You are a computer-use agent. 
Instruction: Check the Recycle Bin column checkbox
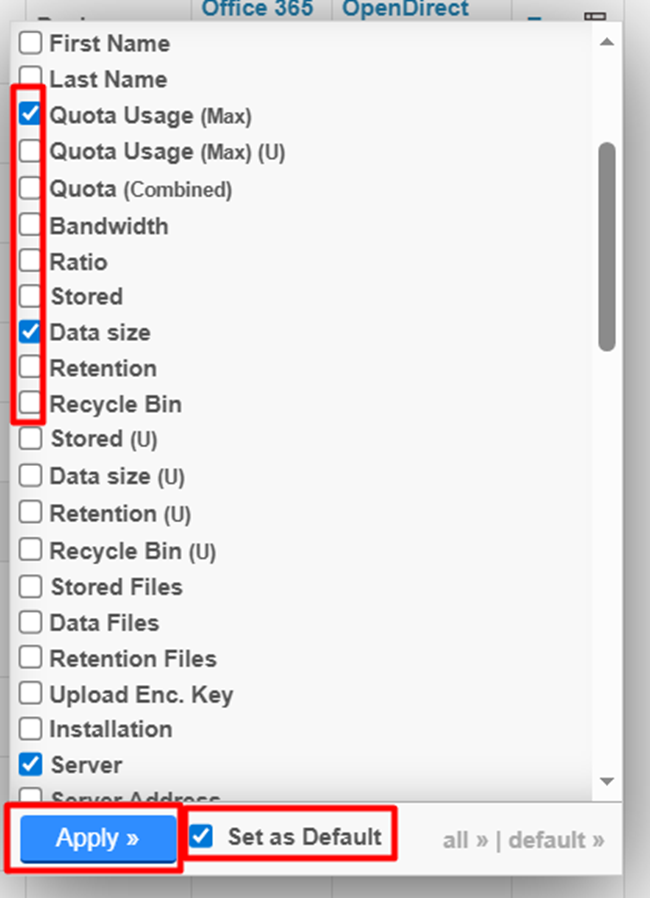(31, 404)
